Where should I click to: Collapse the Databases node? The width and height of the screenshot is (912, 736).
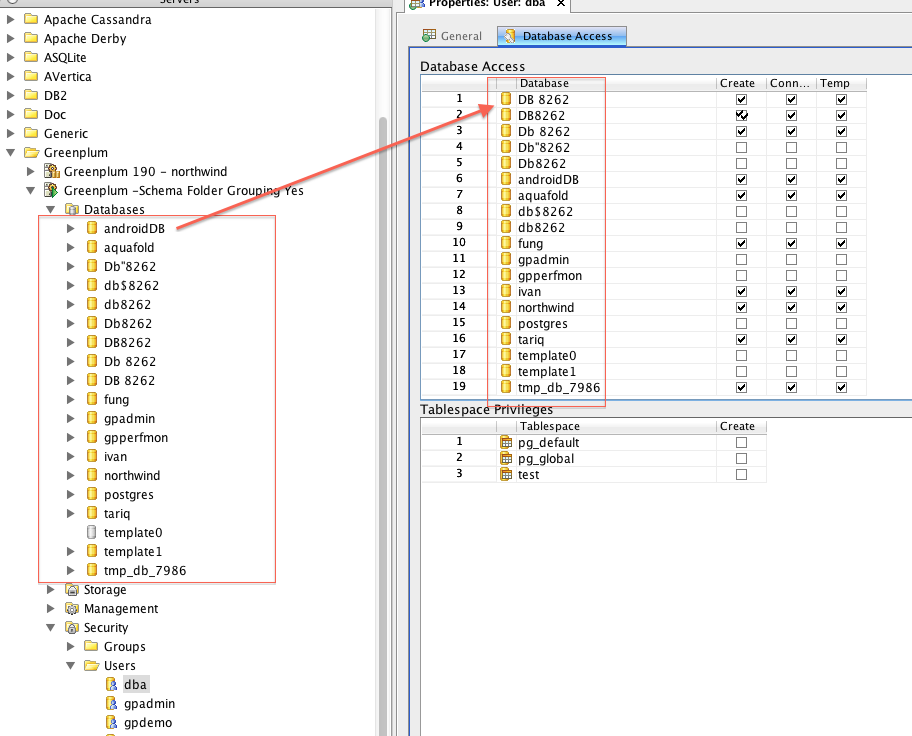tap(51, 209)
